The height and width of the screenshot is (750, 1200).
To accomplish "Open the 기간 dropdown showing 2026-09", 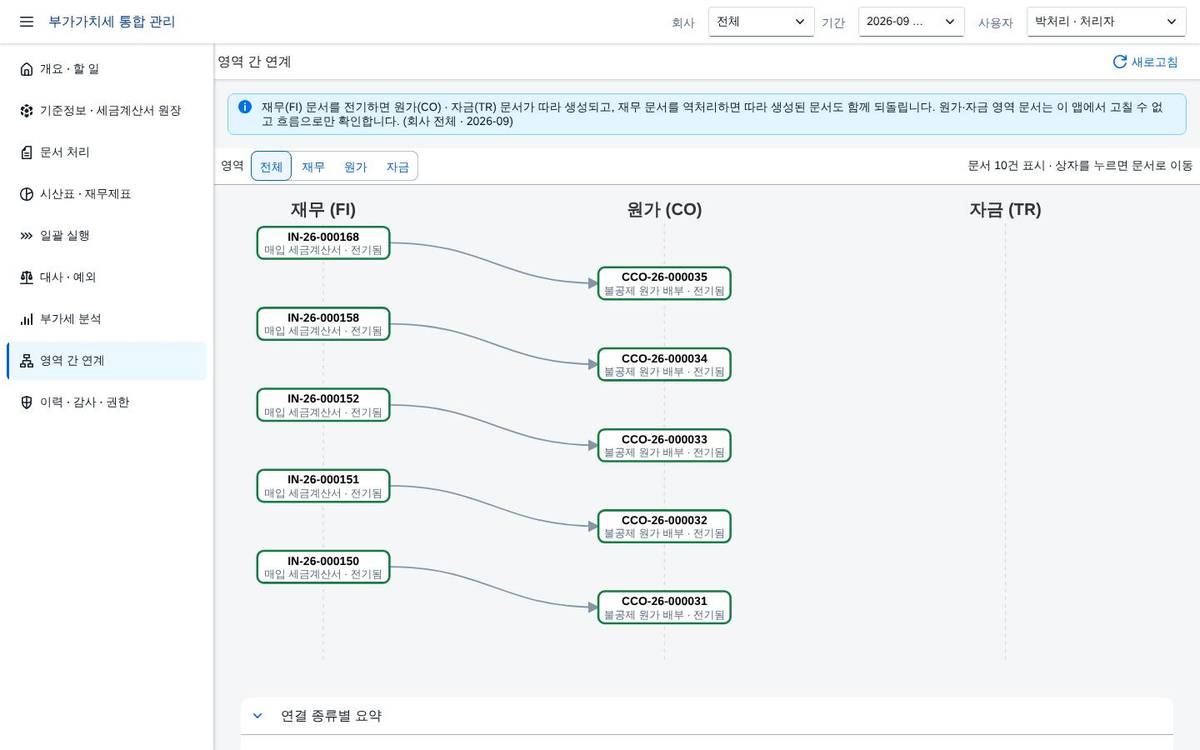I will (911, 22).
